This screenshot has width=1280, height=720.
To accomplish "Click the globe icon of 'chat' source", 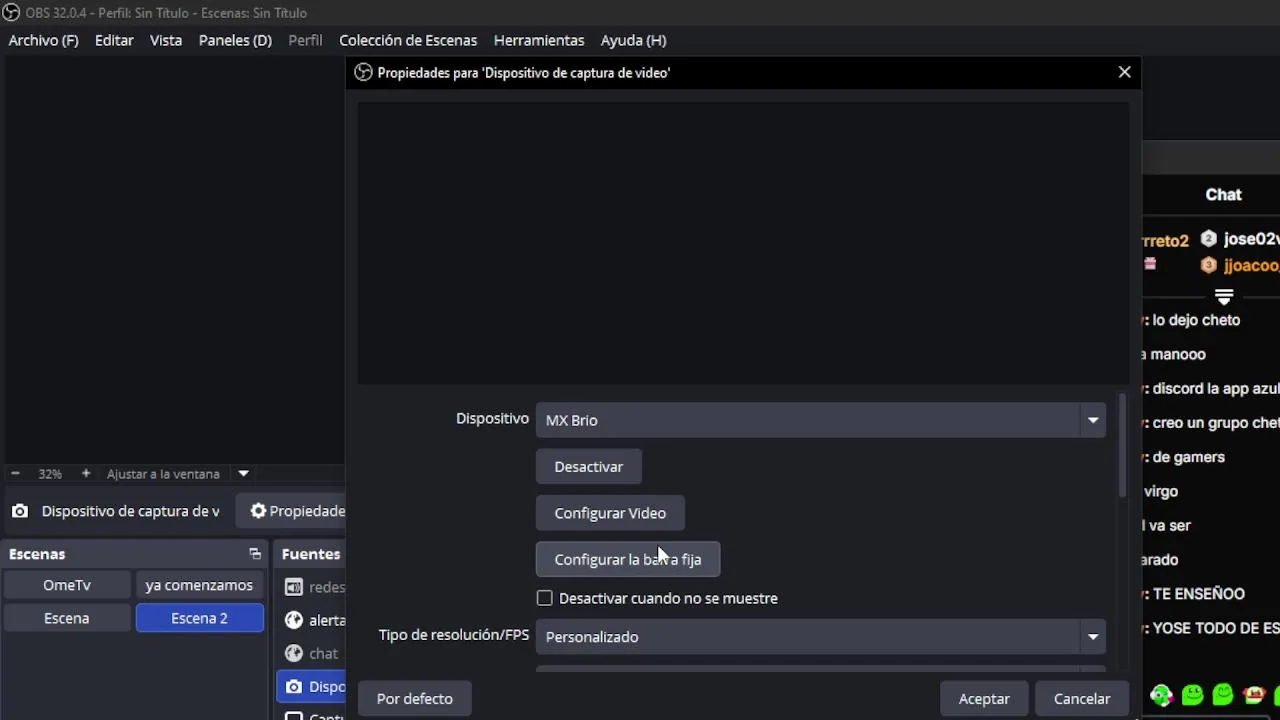I will pyautogui.click(x=293, y=653).
